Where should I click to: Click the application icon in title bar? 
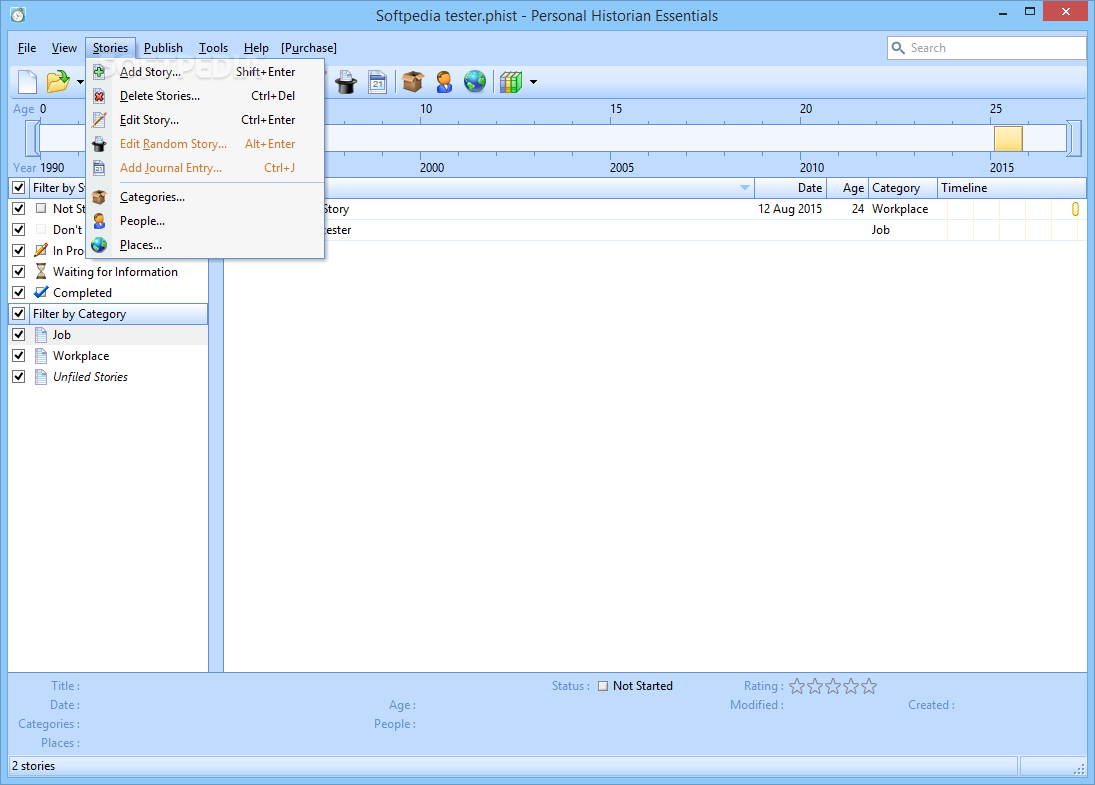point(18,15)
